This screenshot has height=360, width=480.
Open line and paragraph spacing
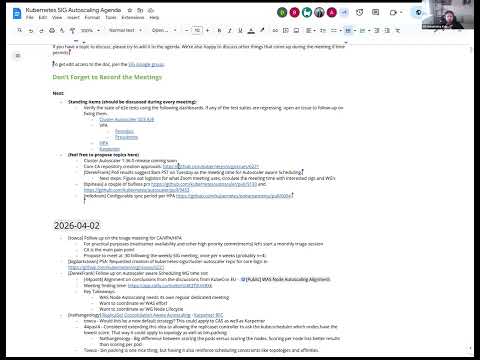pos(323,30)
